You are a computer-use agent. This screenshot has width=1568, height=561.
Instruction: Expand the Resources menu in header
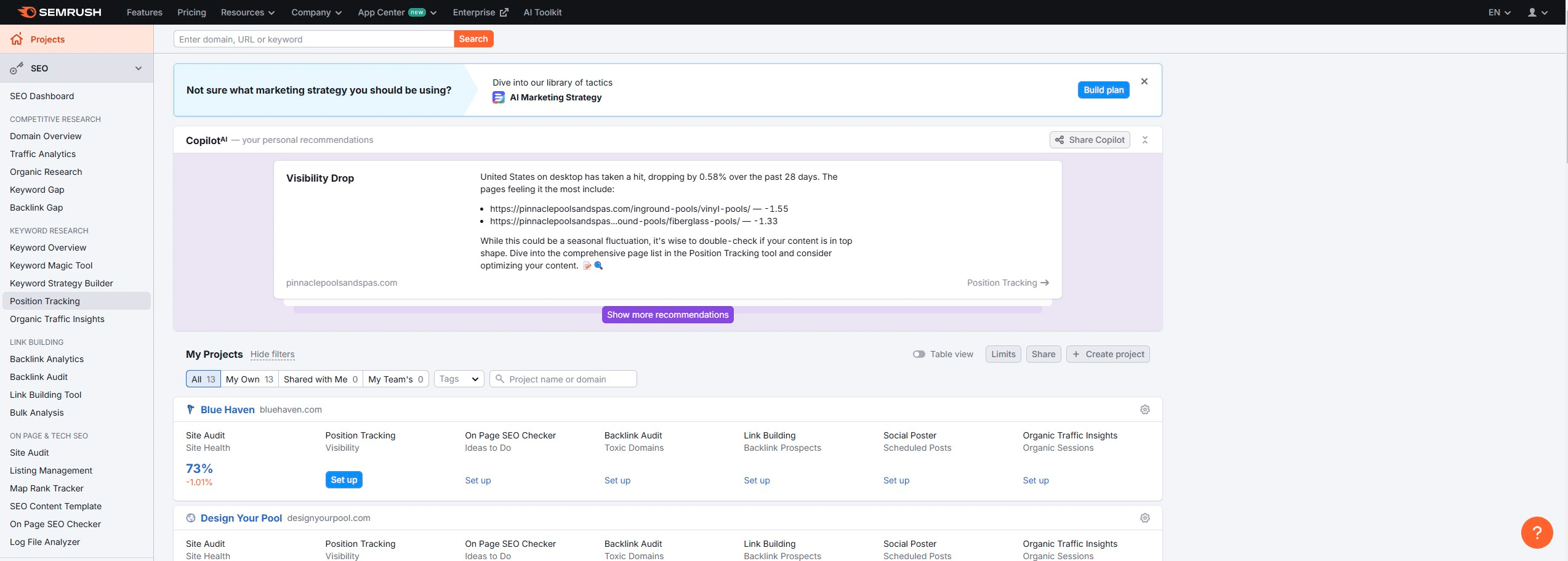click(x=247, y=12)
